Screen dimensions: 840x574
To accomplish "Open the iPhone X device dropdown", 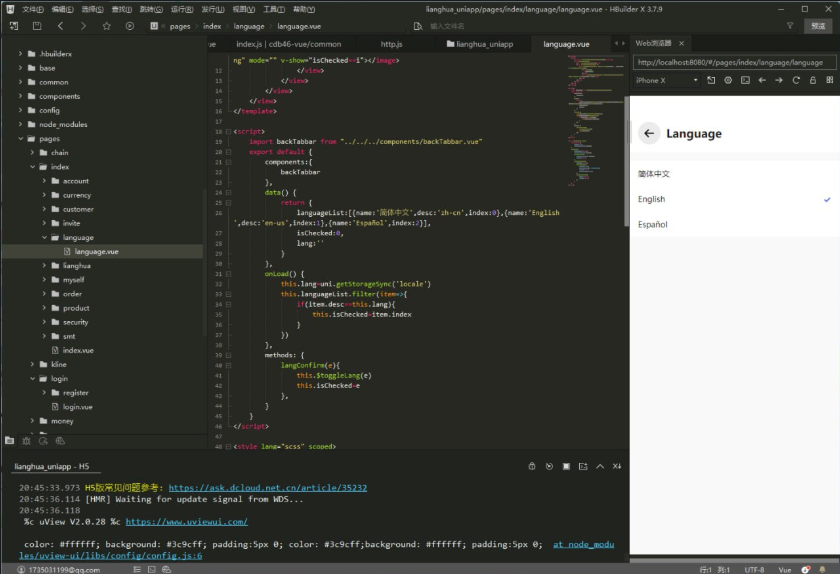I will (x=666, y=80).
